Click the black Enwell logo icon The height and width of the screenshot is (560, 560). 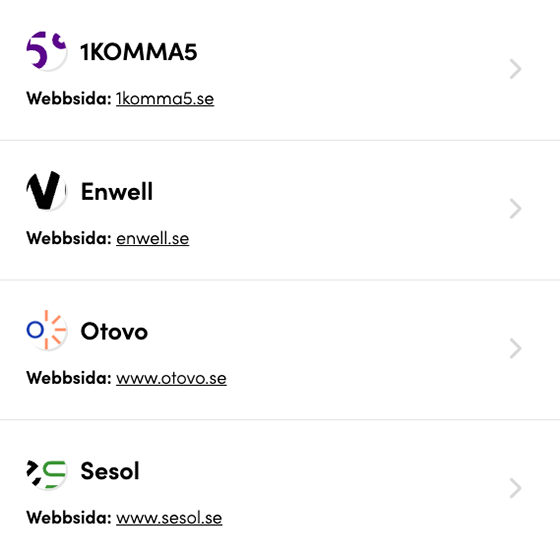pos(46,191)
